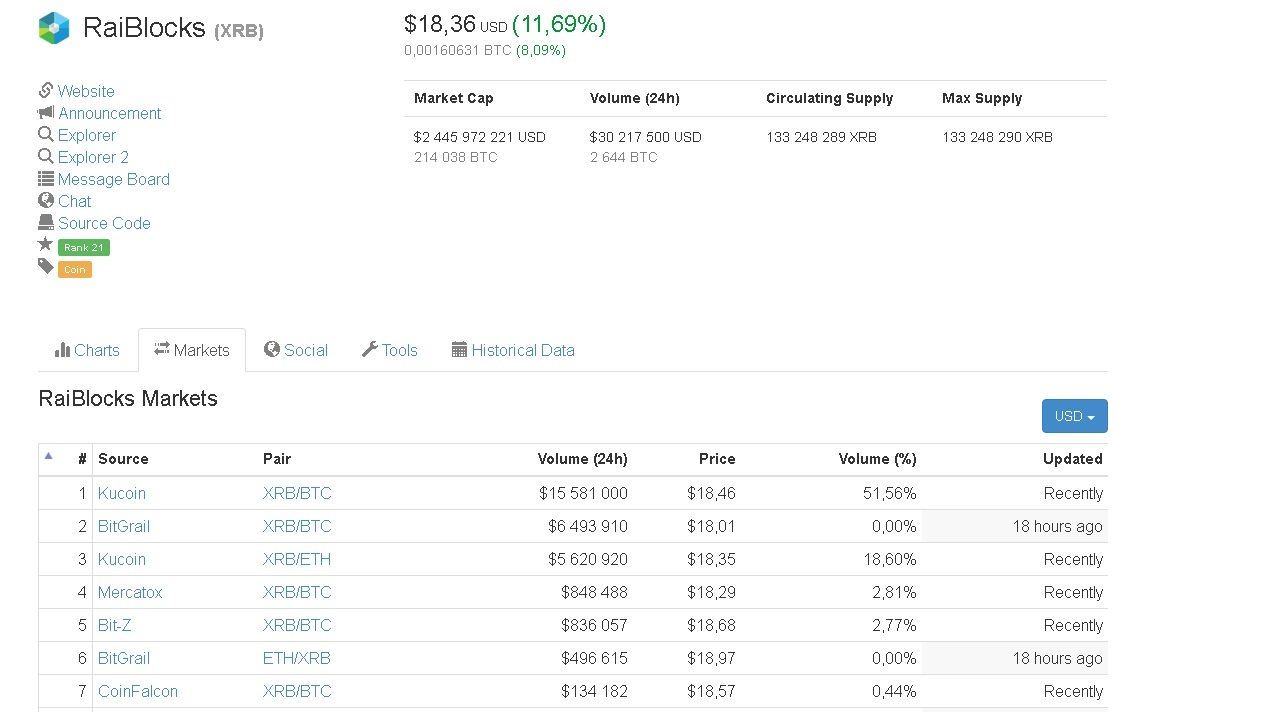Click 133 248 290 XRB max supply
This screenshot has height=712, width=1272.
tap(997, 137)
